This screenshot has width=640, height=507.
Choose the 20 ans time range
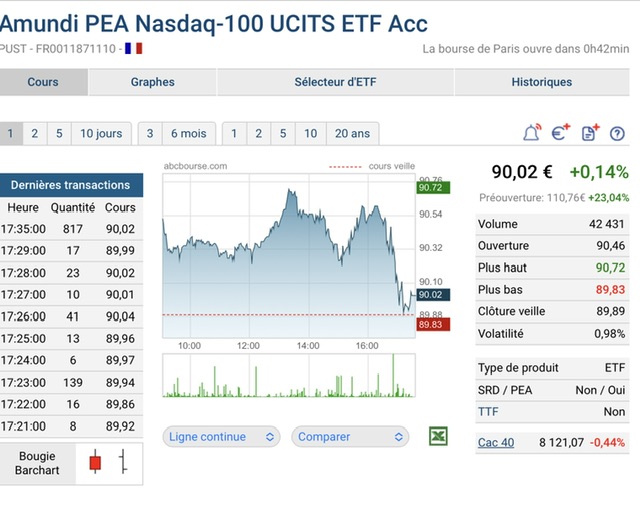(352, 133)
